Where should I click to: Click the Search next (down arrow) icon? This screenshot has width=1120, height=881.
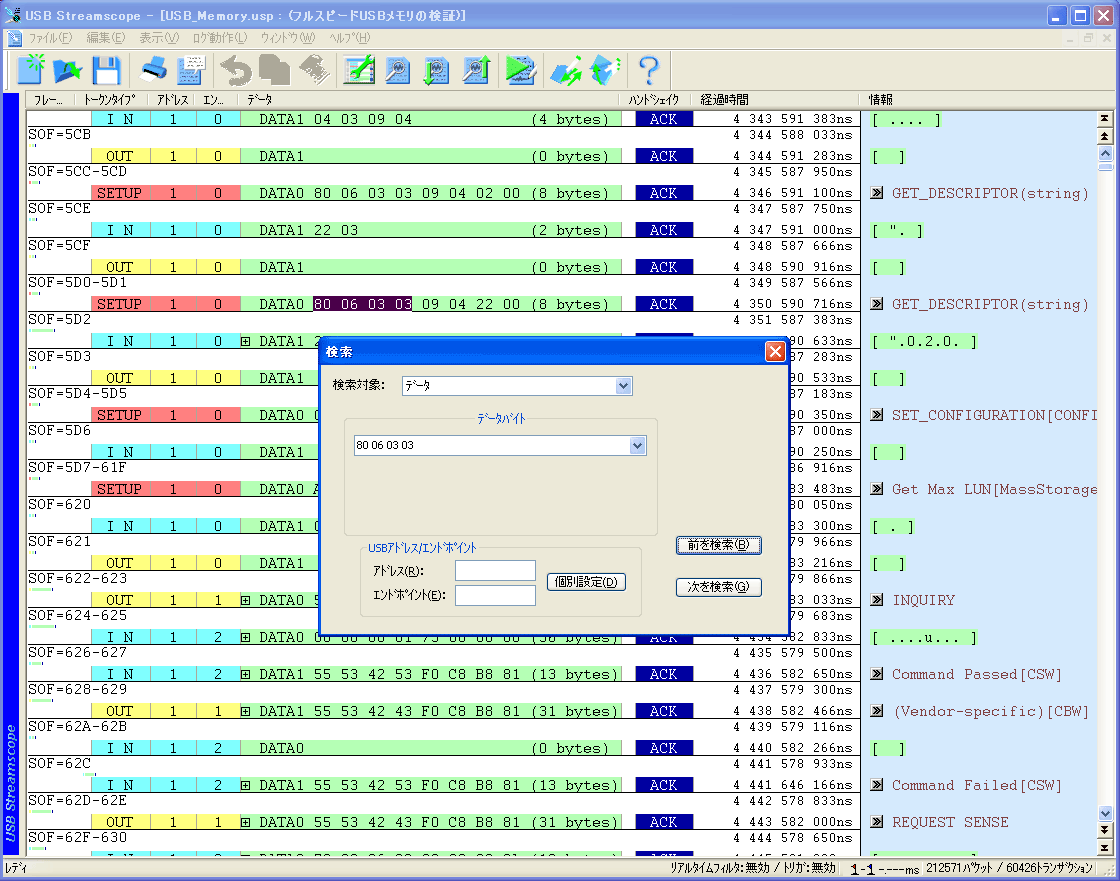tap(436, 70)
